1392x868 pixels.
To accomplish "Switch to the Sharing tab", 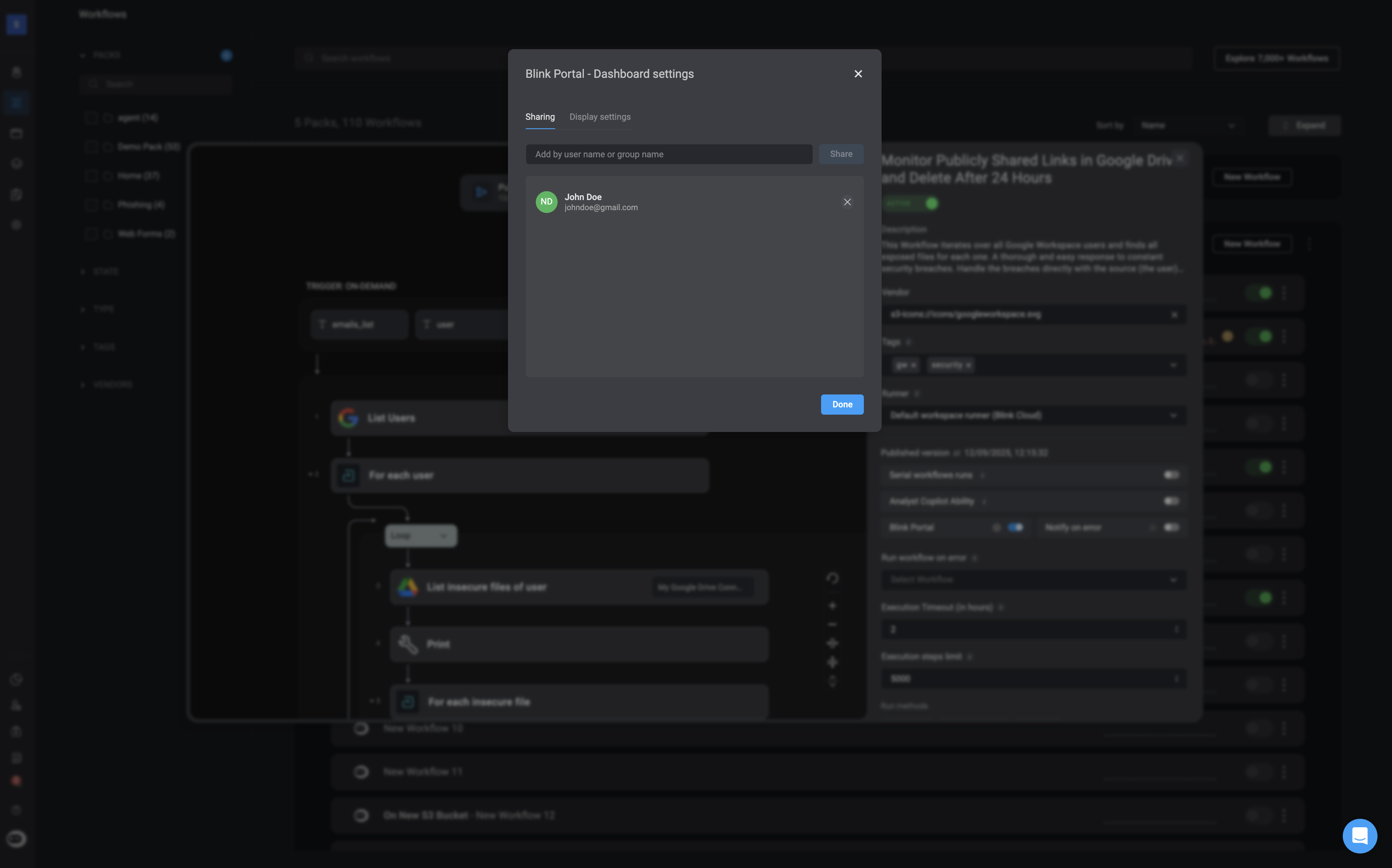I will point(540,117).
